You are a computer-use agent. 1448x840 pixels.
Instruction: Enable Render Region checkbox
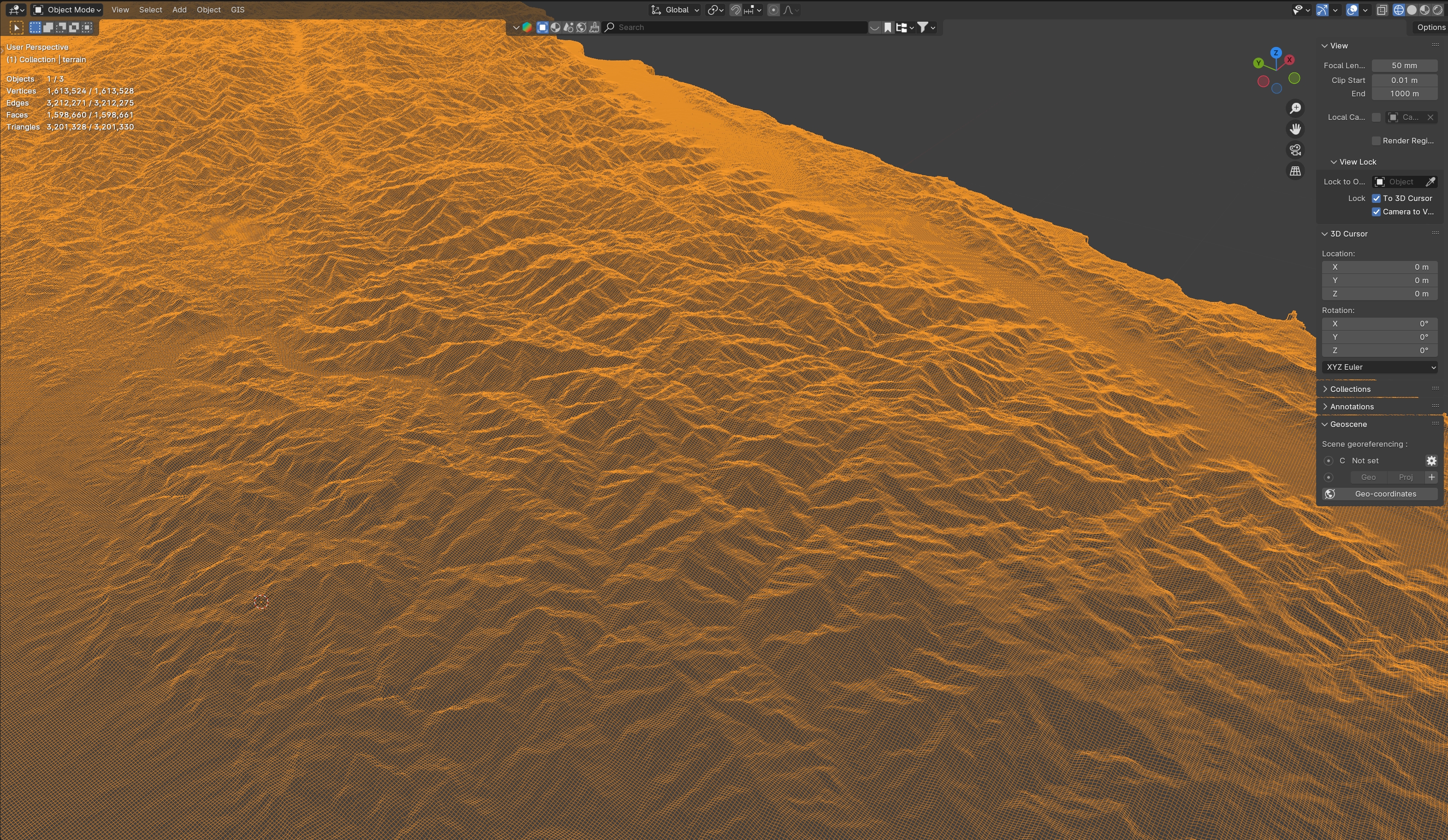pyautogui.click(x=1376, y=141)
